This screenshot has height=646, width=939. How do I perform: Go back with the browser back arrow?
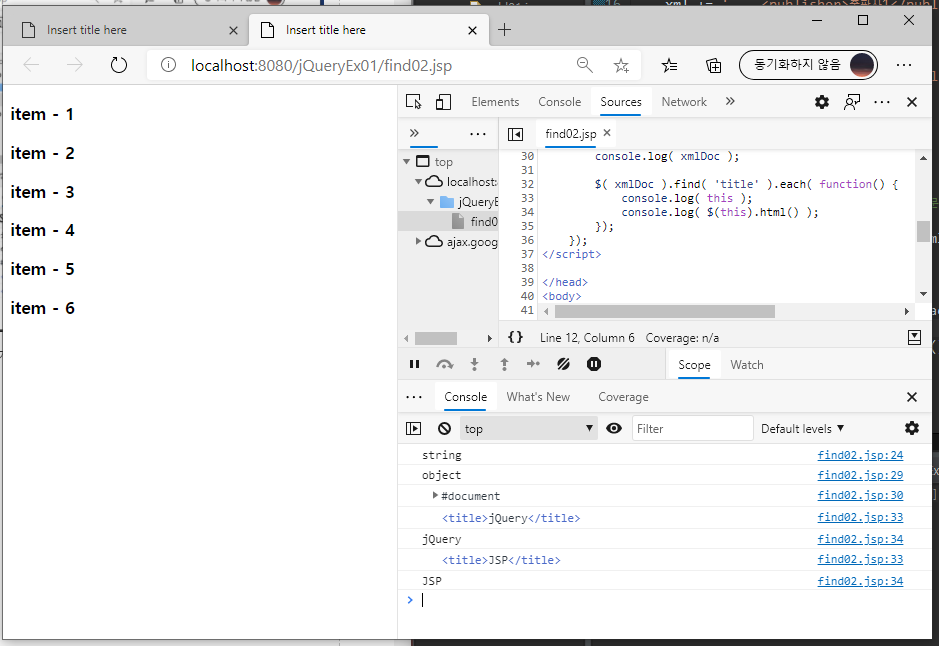coord(31,65)
